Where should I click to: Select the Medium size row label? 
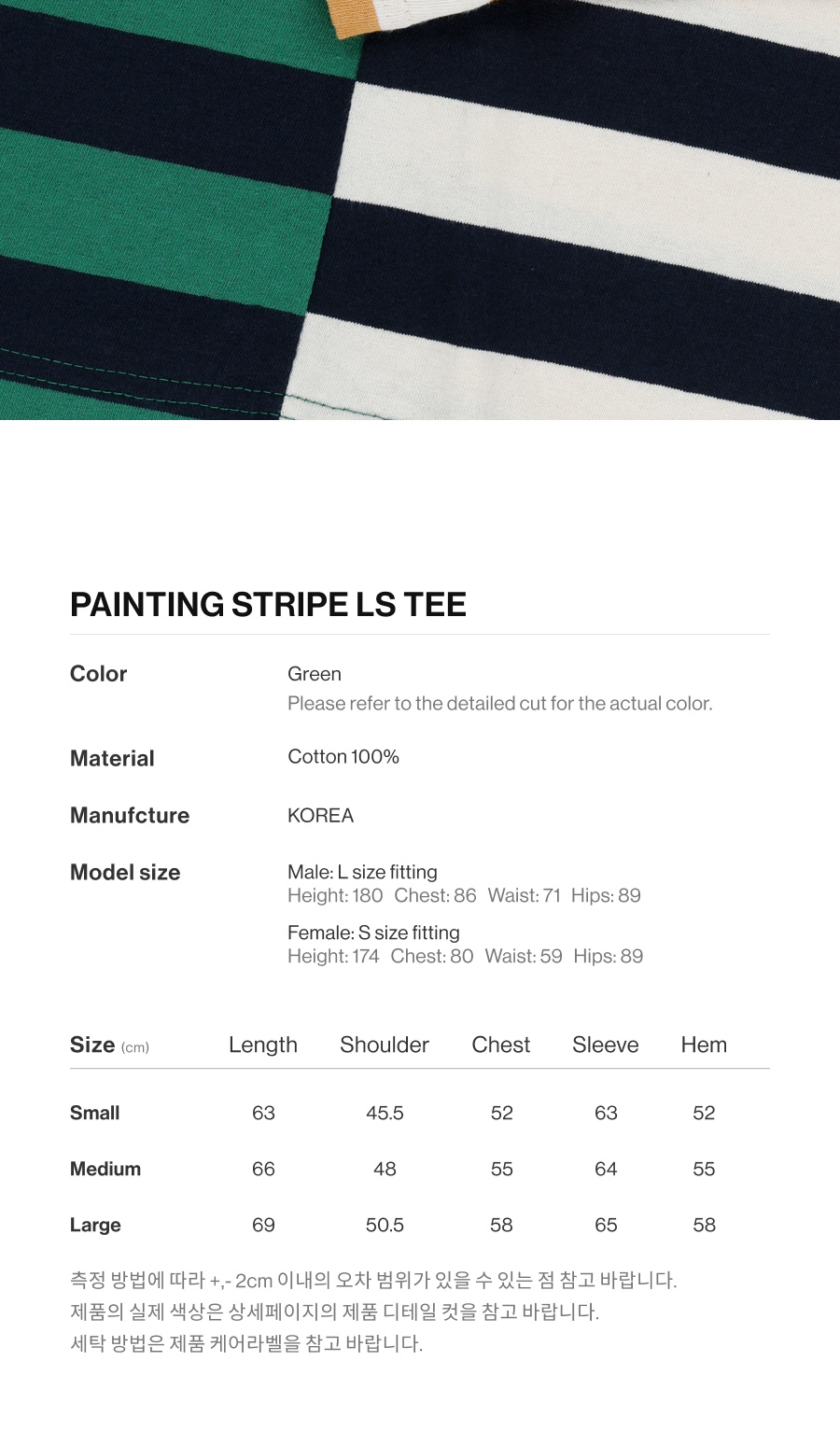point(105,1169)
